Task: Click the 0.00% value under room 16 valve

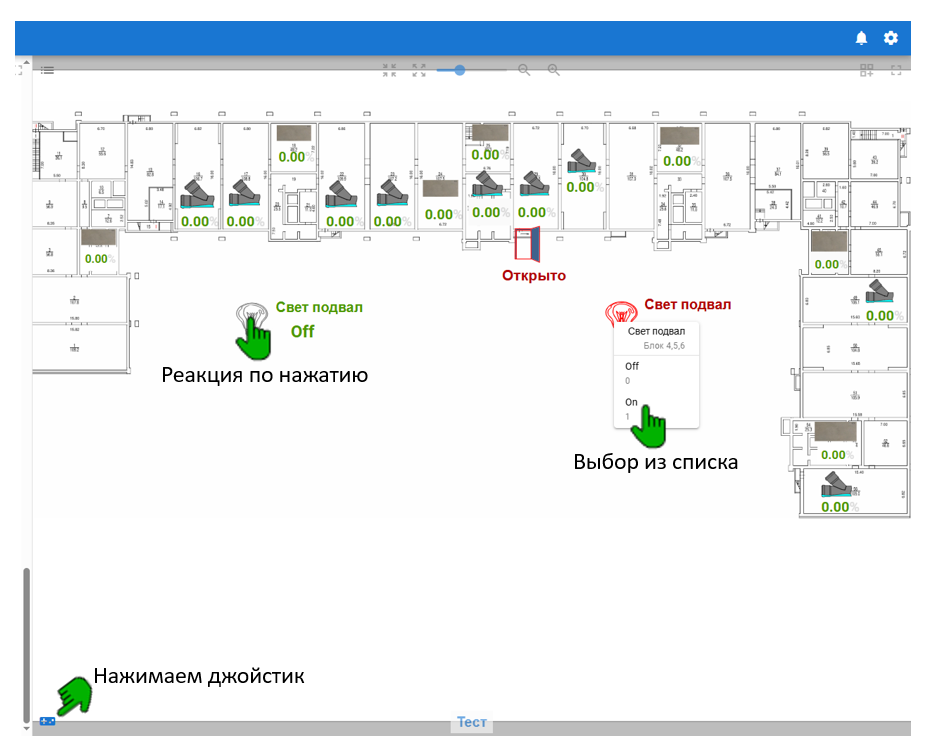Action: pyautogui.click(x=199, y=222)
